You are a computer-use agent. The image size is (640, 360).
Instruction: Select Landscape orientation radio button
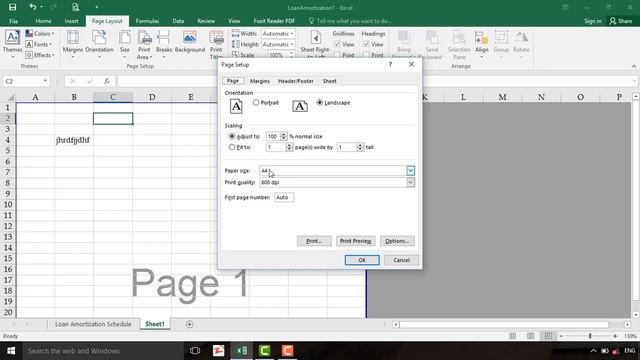320,102
